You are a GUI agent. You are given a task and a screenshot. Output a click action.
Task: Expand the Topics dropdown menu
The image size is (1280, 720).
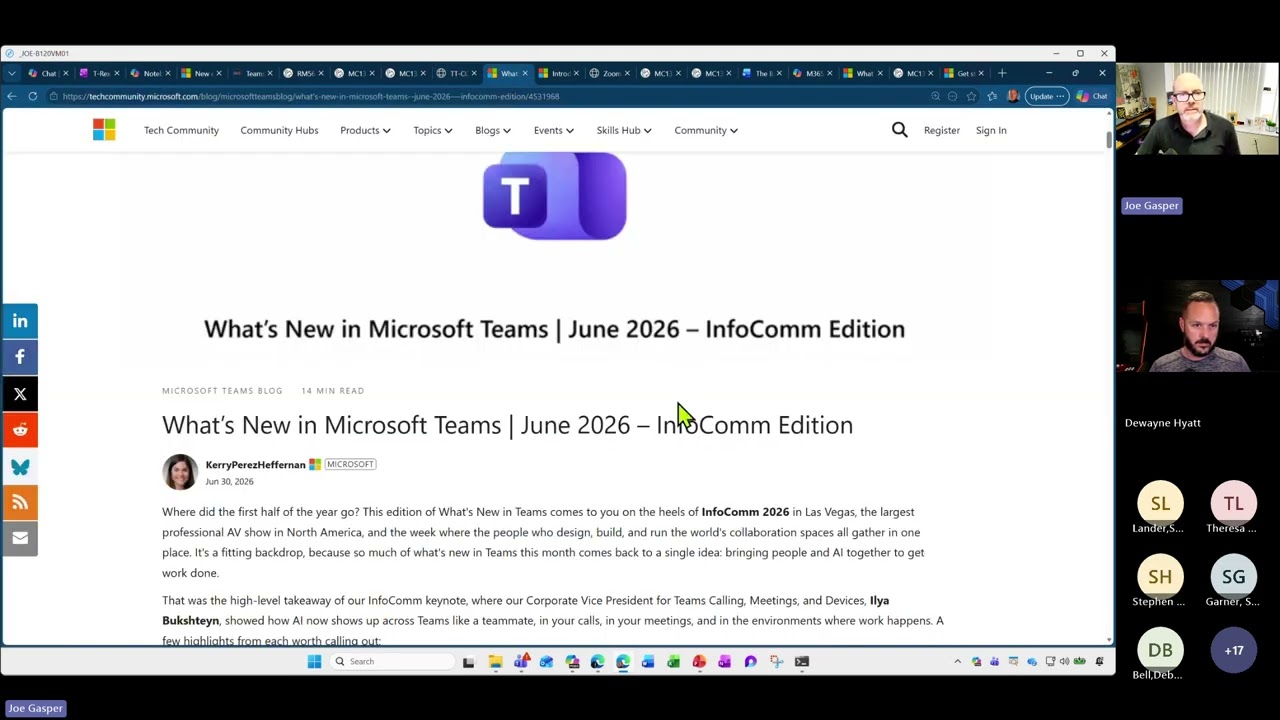(x=433, y=130)
